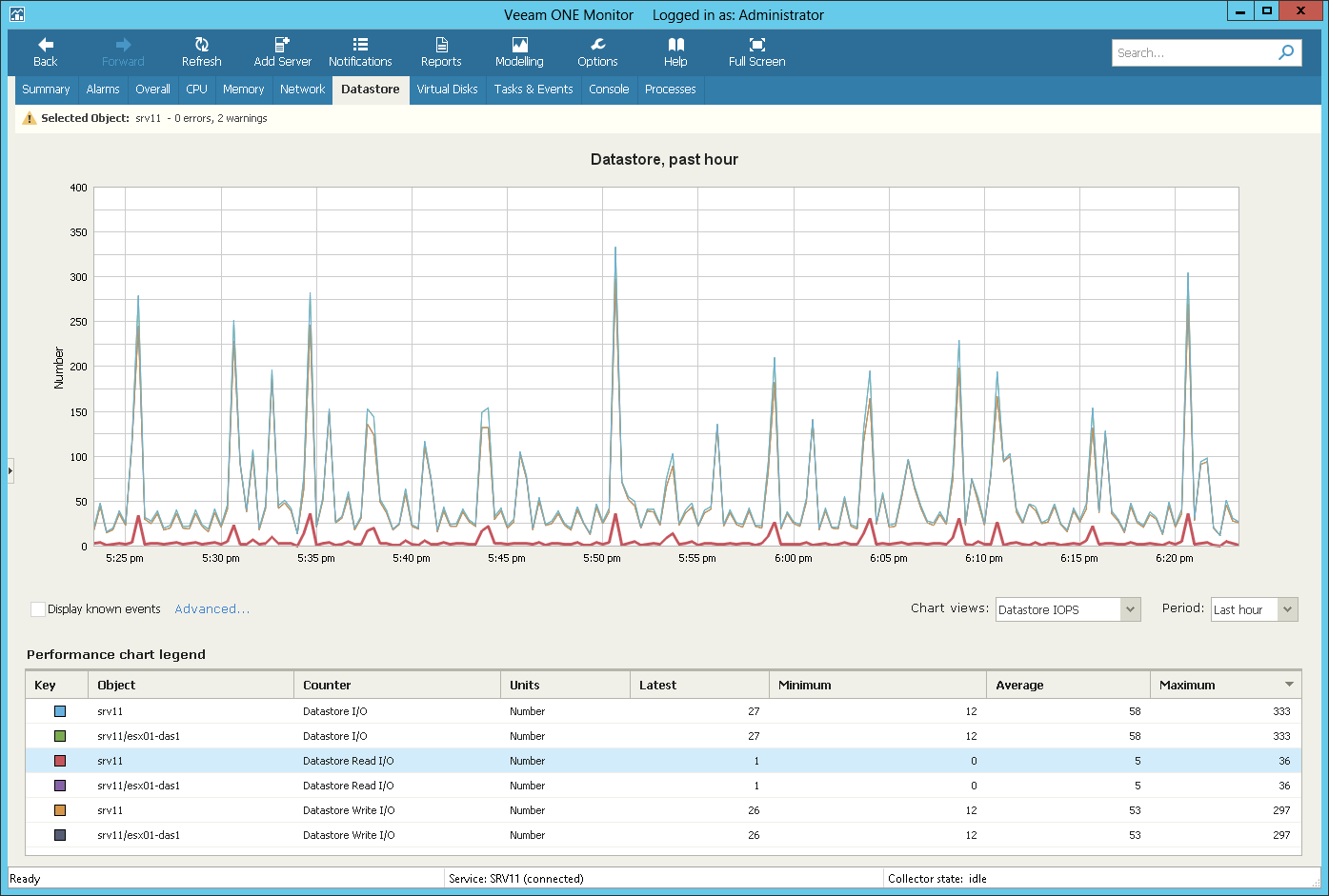Switch to the Summary tab
1329x896 pixels.
tap(46, 90)
